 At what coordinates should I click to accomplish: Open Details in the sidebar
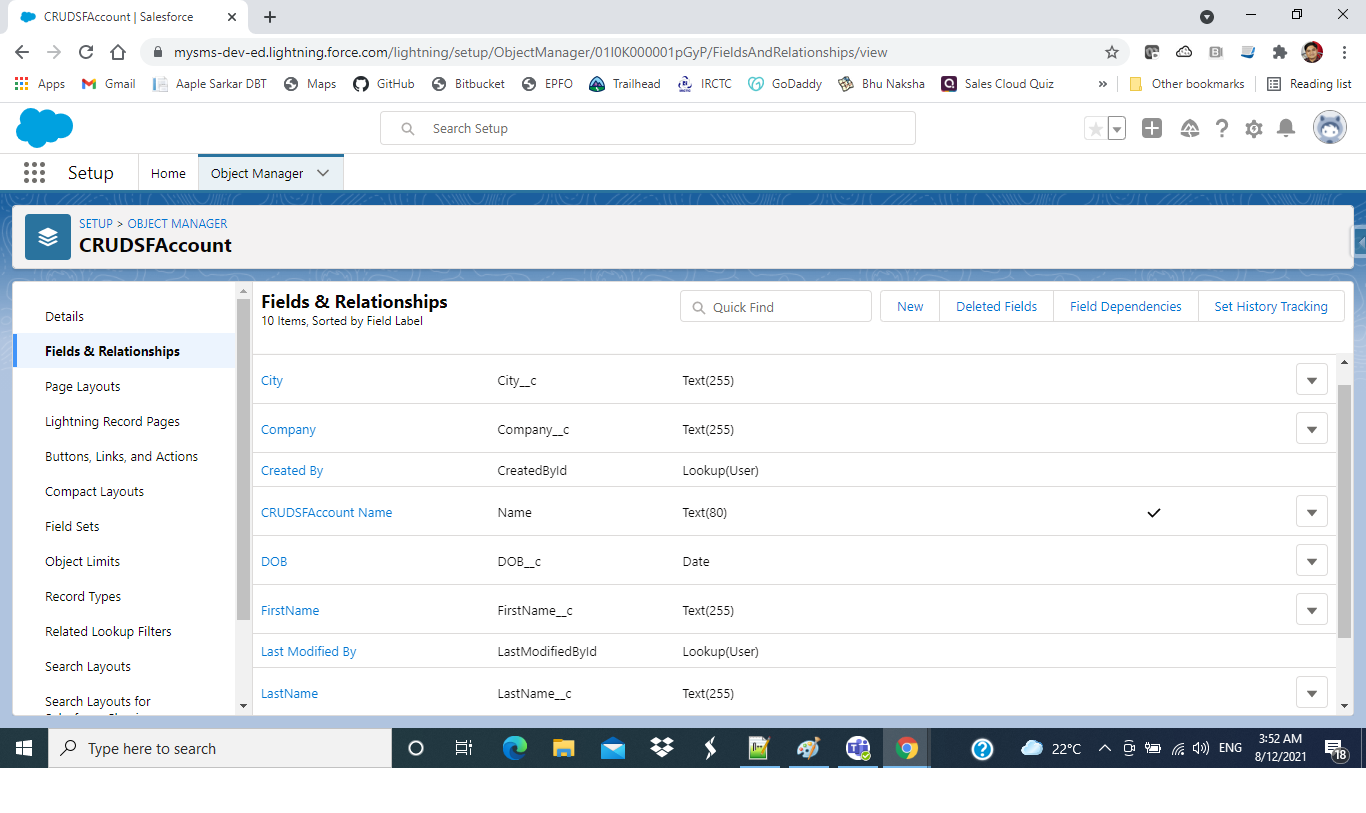(x=65, y=316)
